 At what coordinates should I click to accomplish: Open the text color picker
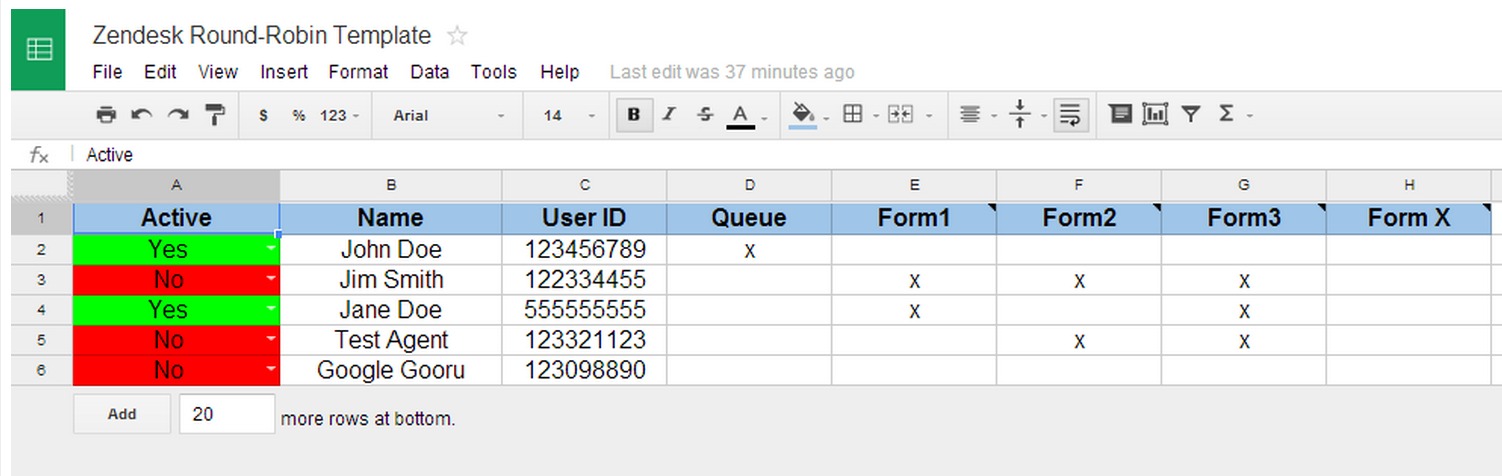[746, 116]
